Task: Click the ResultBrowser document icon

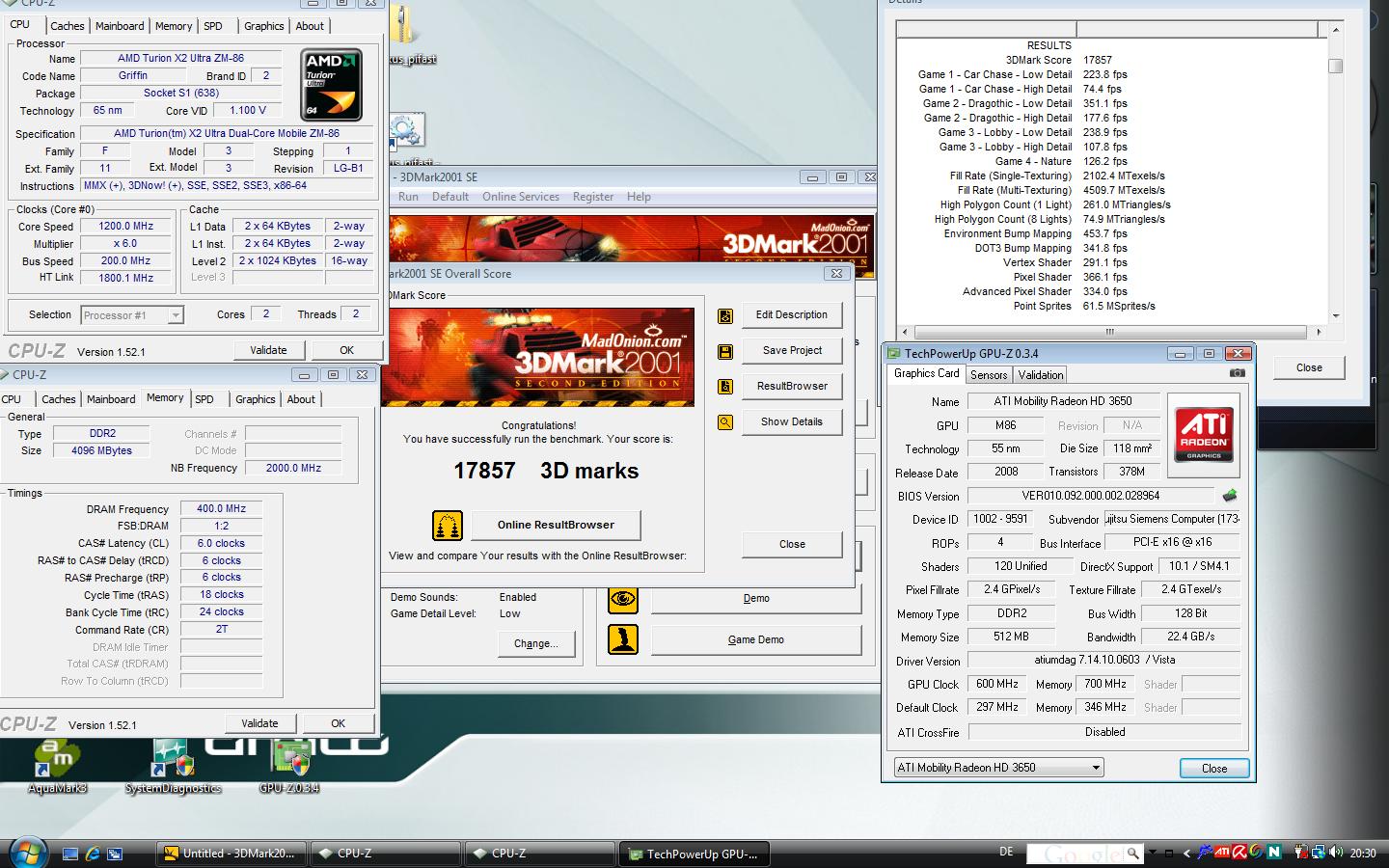Action: click(x=724, y=387)
